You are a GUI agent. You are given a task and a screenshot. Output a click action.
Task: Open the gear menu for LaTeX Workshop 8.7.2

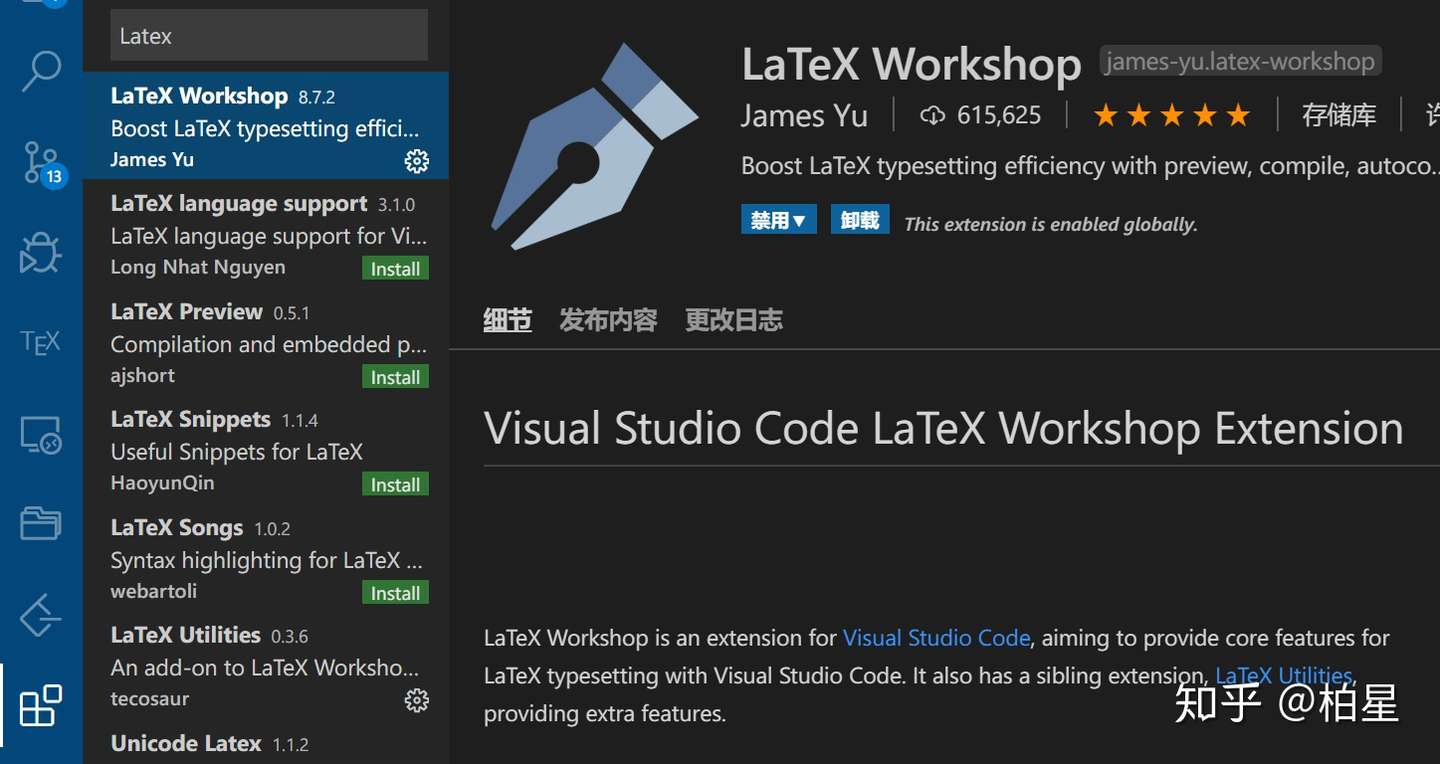point(417,161)
